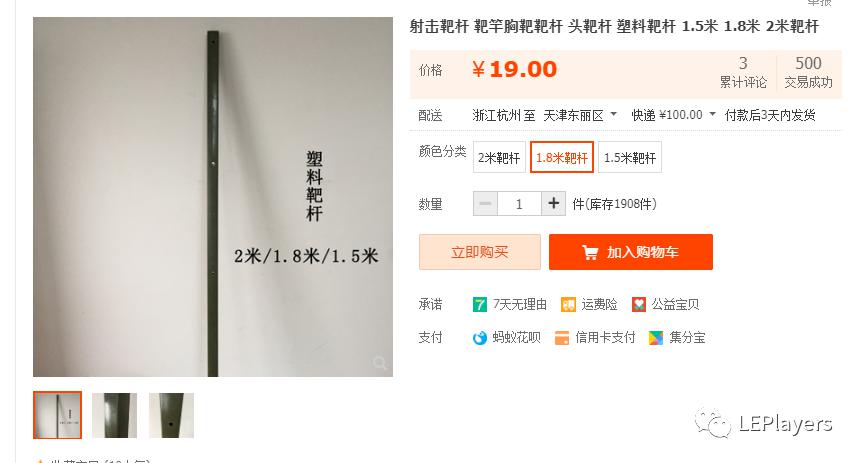This screenshot has width=860, height=463.
Task: Decrease quantity with the minus button
Action: pyautogui.click(x=485, y=204)
